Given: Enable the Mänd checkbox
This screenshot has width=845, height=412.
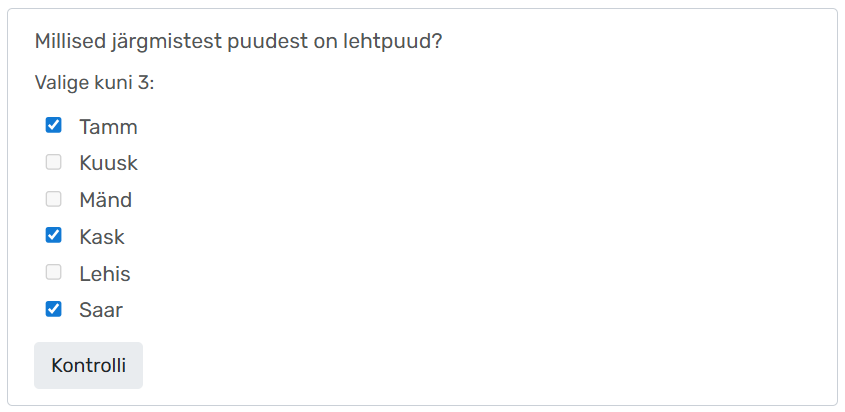Looking at the screenshot, I should click(x=54, y=199).
